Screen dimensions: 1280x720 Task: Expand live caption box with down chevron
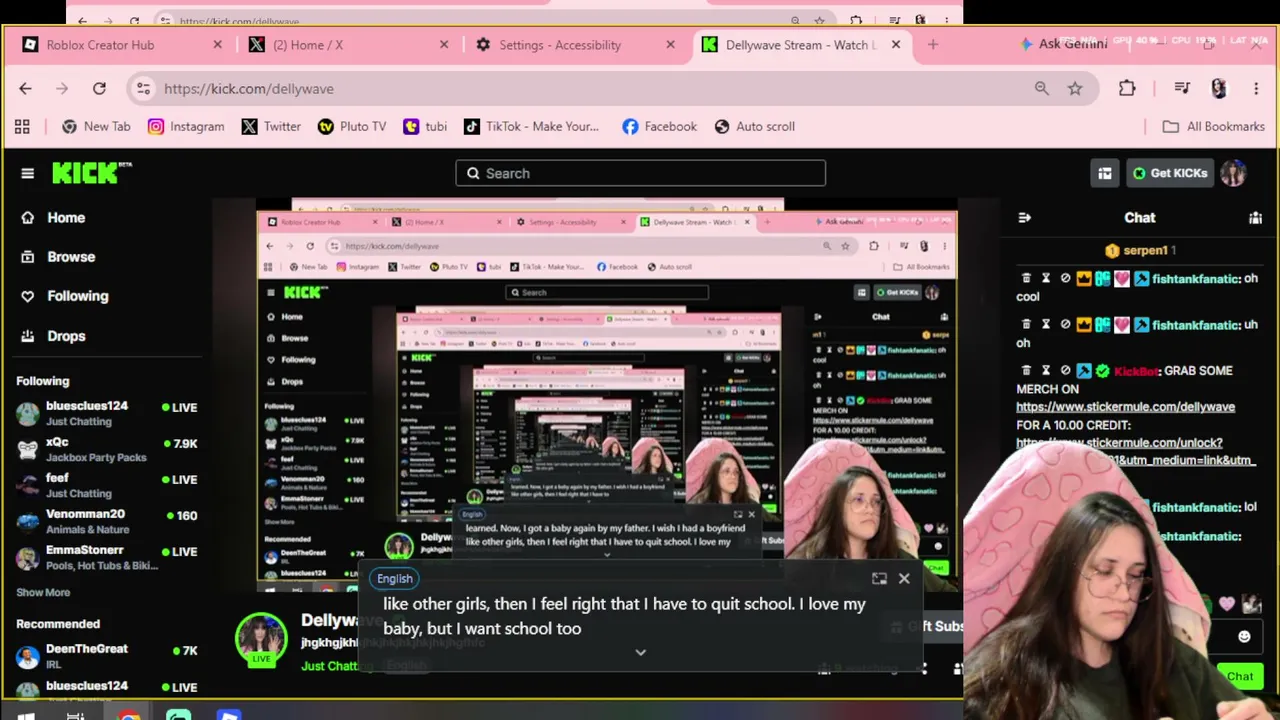point(641,652)
